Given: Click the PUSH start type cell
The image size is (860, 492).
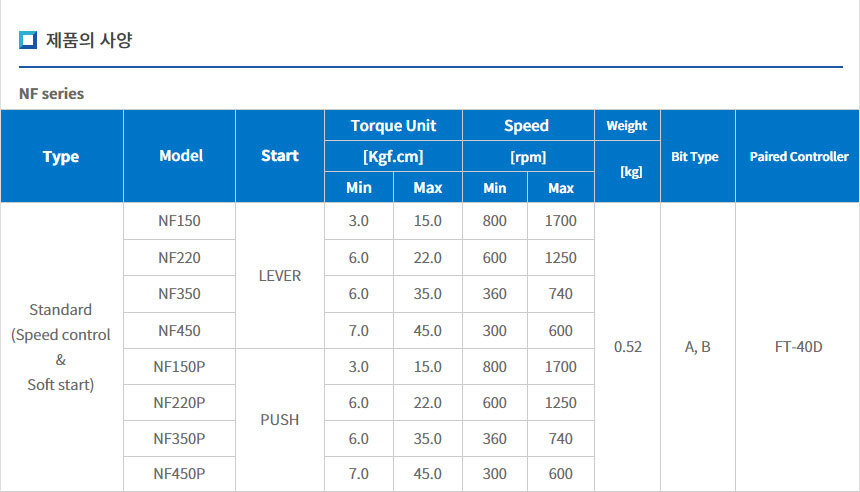Looking at the screenshot, I should (x=280, y=420).
